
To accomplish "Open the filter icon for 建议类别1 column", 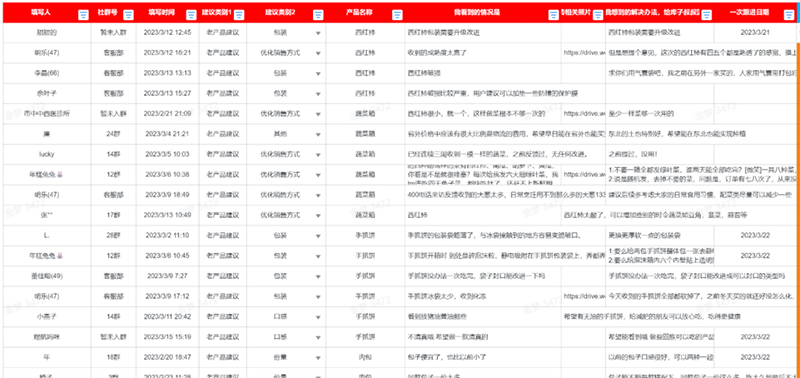I will pos(238,16).
